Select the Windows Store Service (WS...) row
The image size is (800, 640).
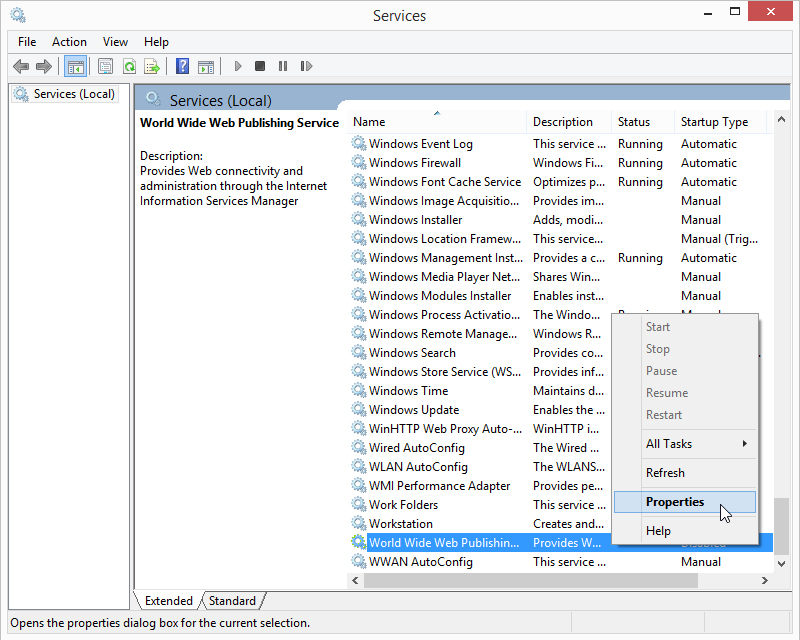click(480, 372)
